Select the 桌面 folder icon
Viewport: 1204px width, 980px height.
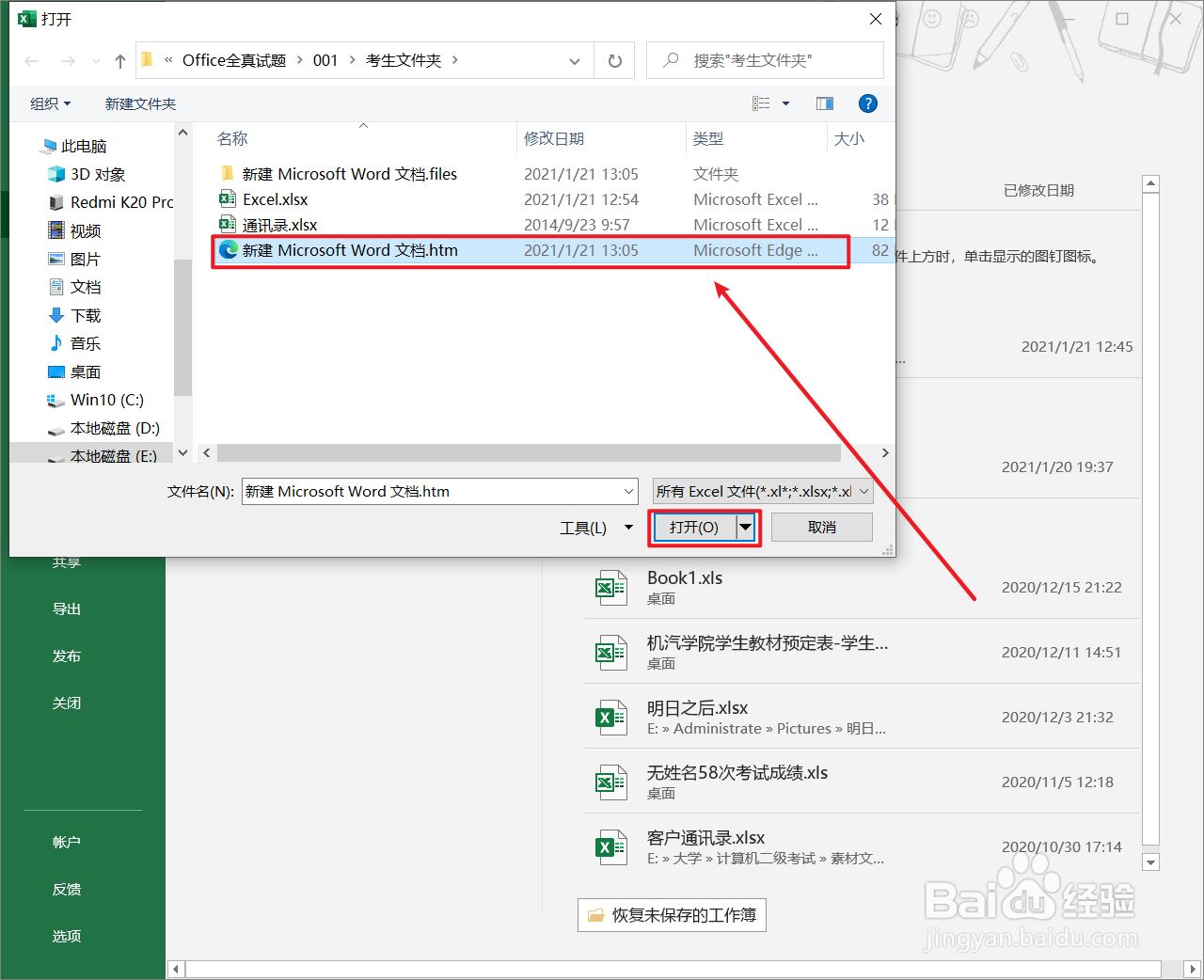(x=56, y=371)
